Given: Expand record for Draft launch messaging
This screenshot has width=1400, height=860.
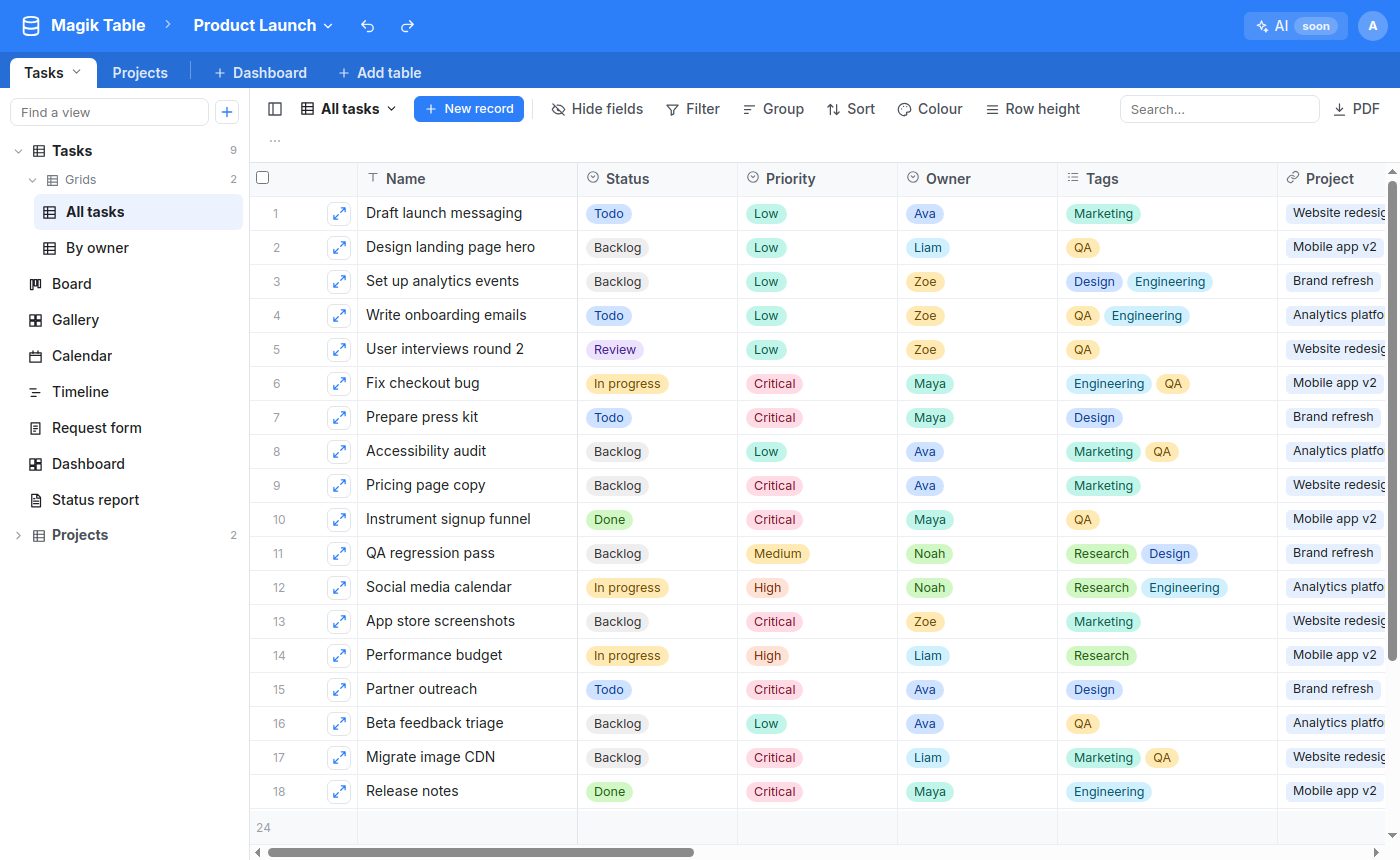Looking at the screenshot, I should [339, 213].
